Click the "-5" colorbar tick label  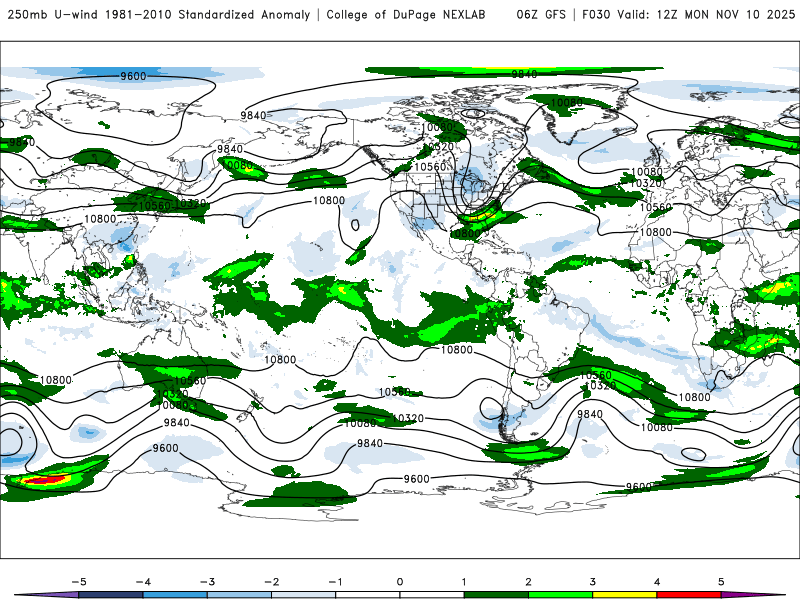pos(79,582)
